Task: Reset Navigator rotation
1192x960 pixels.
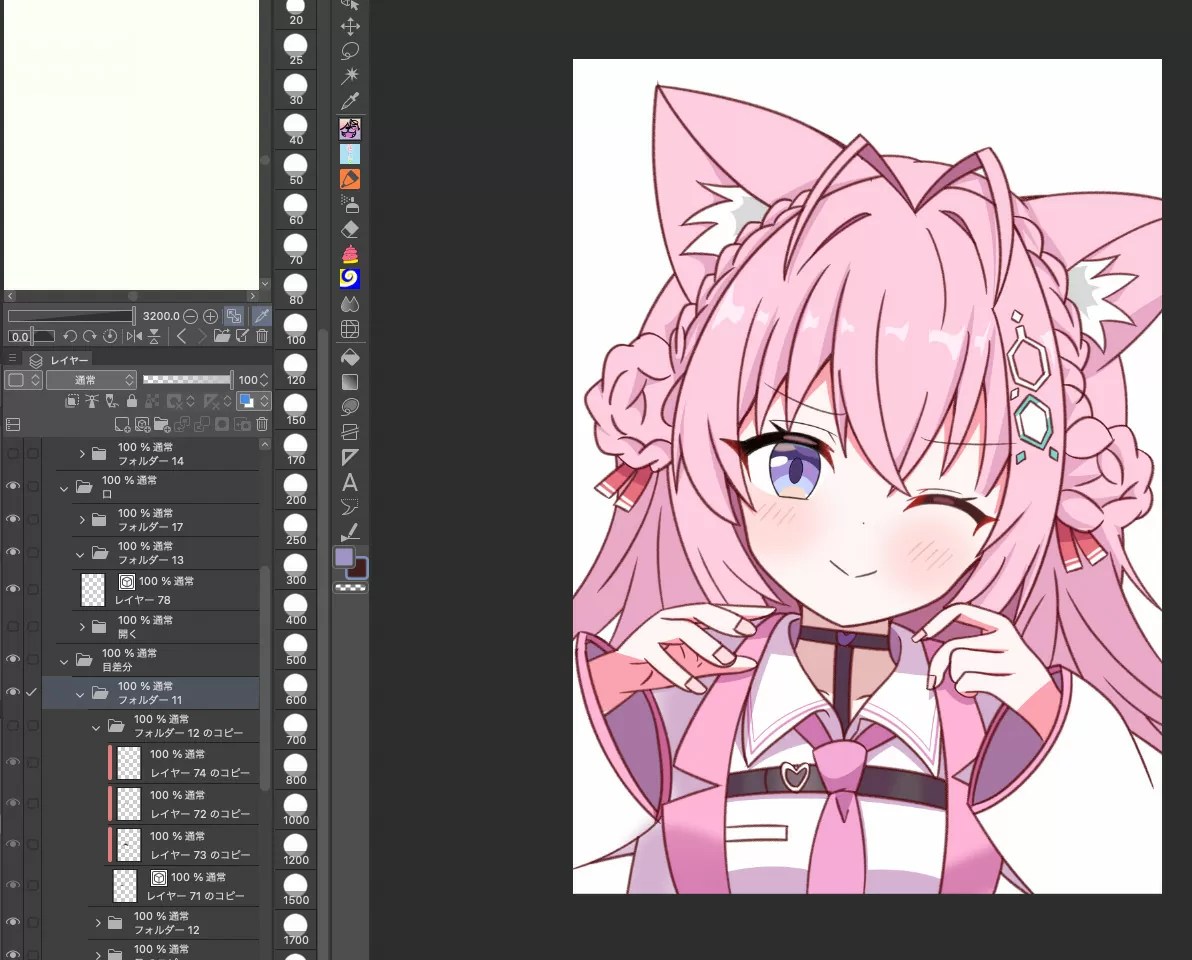Action: [x=109, y=335]
